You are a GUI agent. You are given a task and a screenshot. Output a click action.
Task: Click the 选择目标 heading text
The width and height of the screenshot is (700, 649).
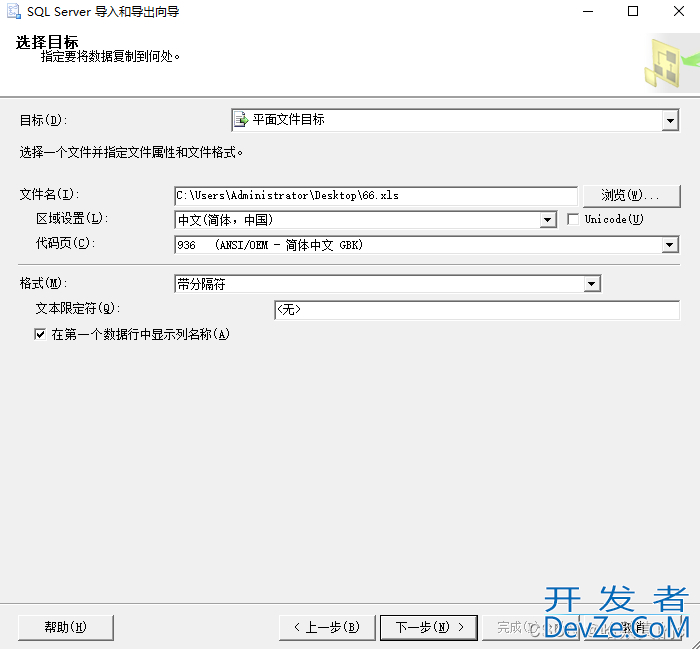(47, 42)
